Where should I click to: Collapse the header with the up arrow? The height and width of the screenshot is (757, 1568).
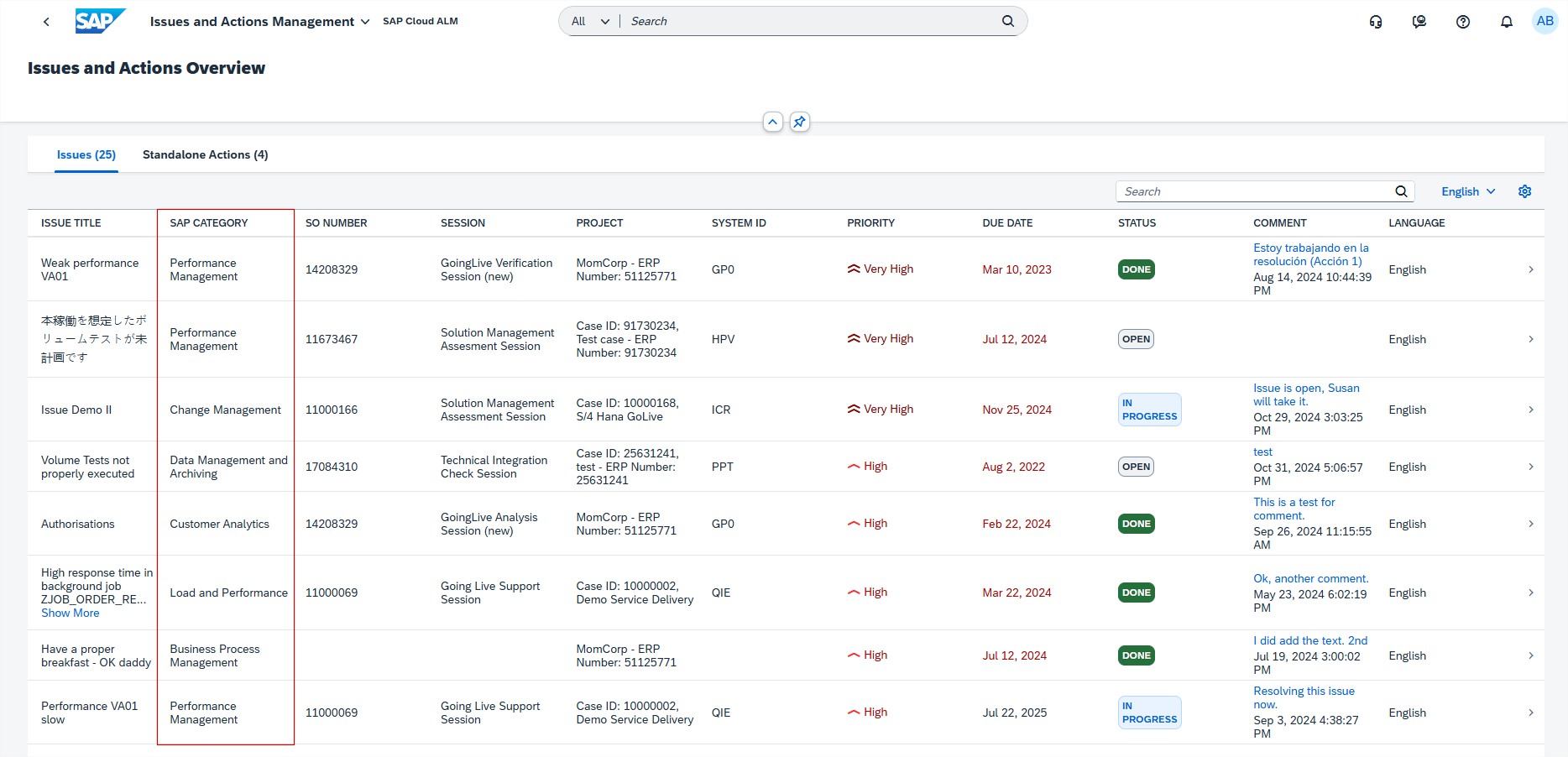click(x=773, y=122)
